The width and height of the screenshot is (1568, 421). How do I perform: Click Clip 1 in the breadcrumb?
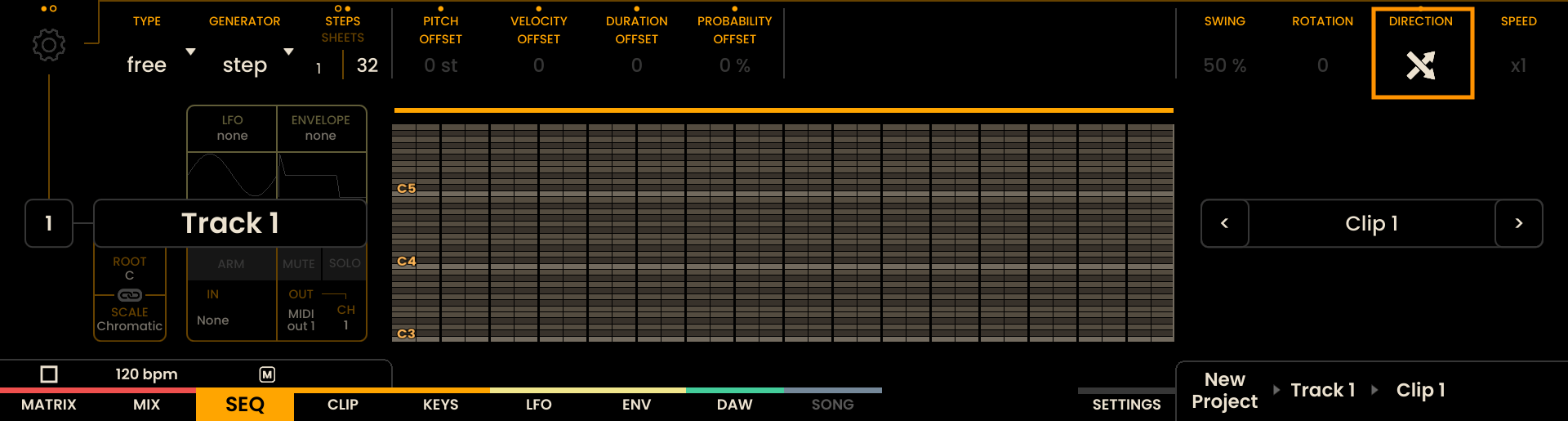(x=1421, y=390)
